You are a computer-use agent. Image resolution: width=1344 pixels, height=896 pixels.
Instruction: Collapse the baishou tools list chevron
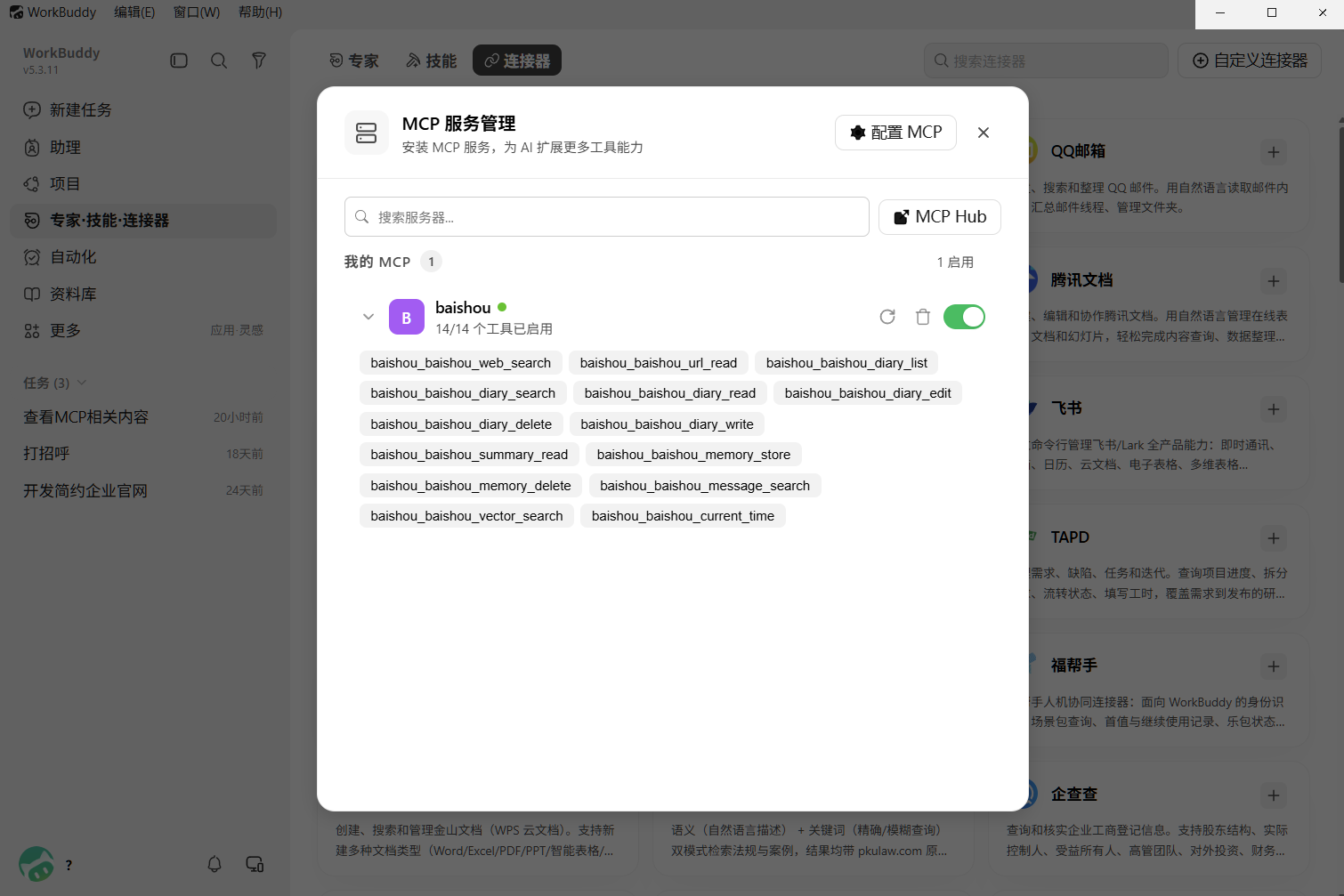368,317
